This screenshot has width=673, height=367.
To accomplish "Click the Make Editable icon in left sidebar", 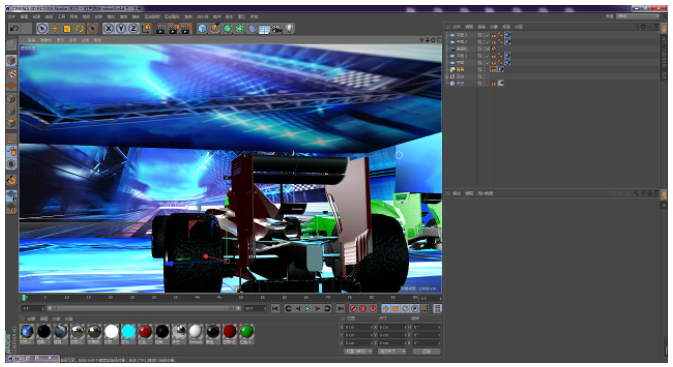I will tap(12, 45).
